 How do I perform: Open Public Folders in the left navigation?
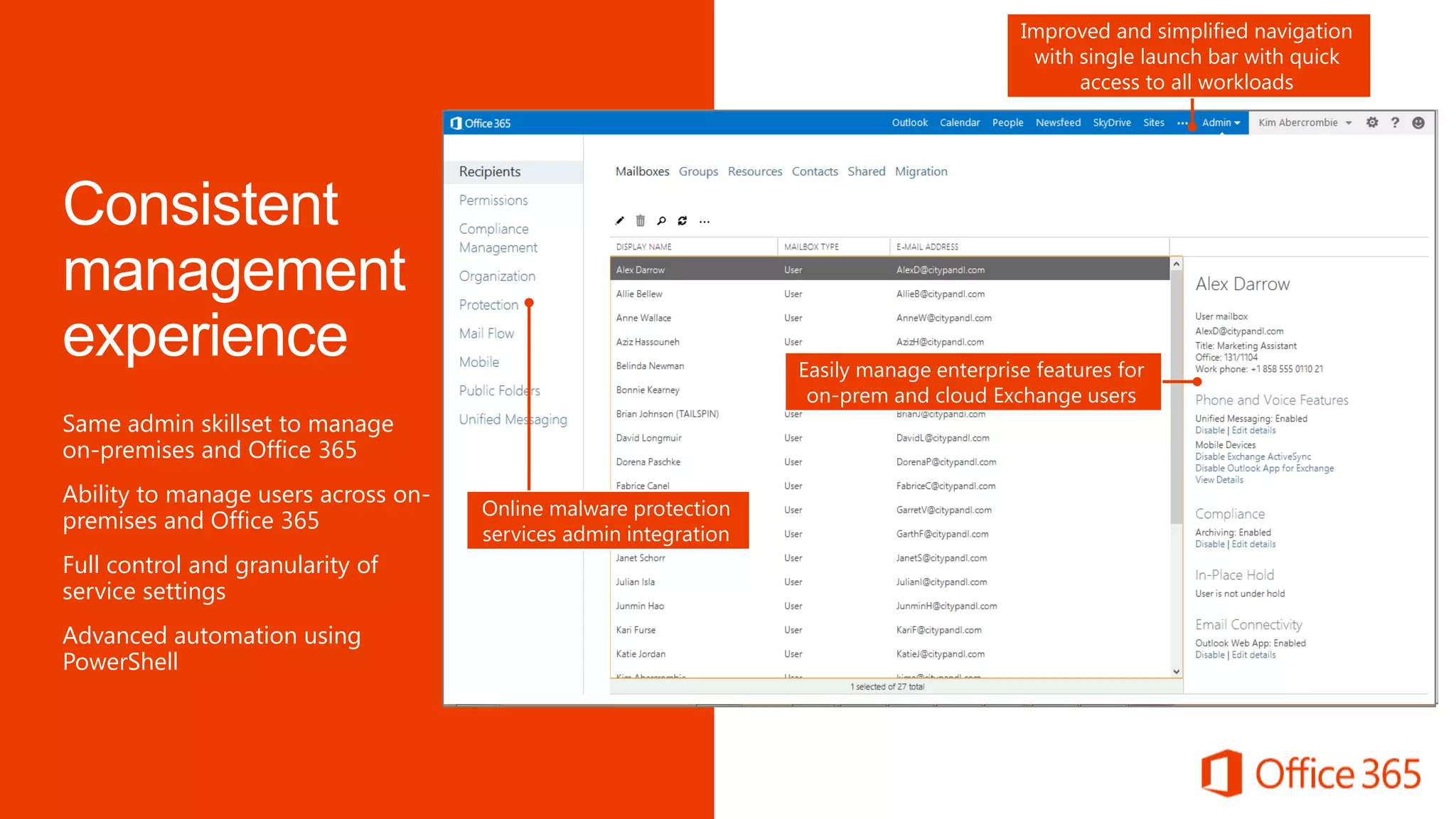click(x=499, y=390)
